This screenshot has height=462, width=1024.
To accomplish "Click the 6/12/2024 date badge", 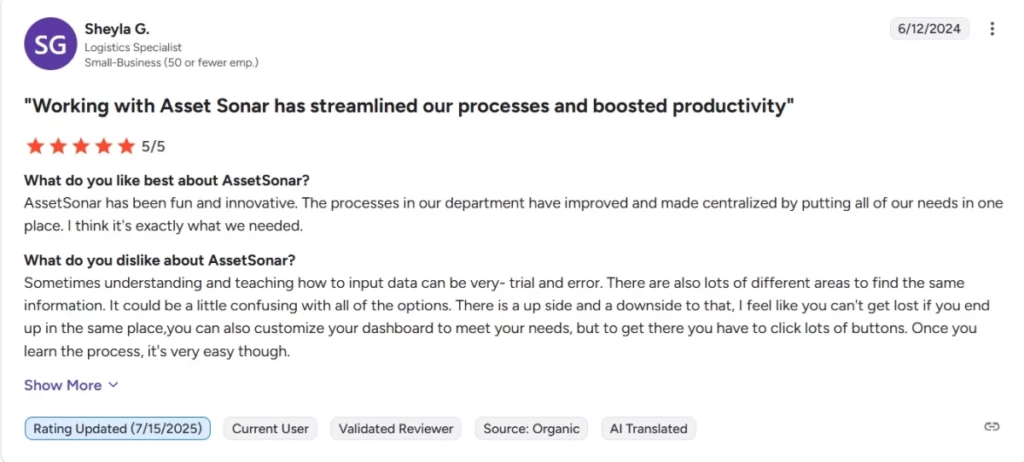I will tap(929, 29).
